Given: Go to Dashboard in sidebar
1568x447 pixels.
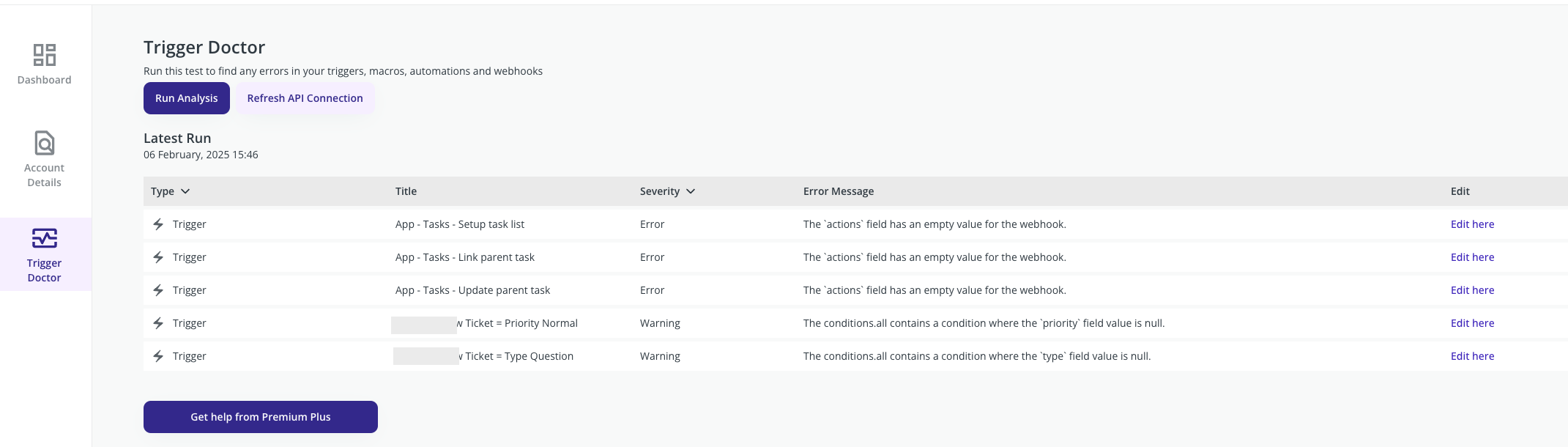Looking at the screenshot, I should [x=45, y=64].
